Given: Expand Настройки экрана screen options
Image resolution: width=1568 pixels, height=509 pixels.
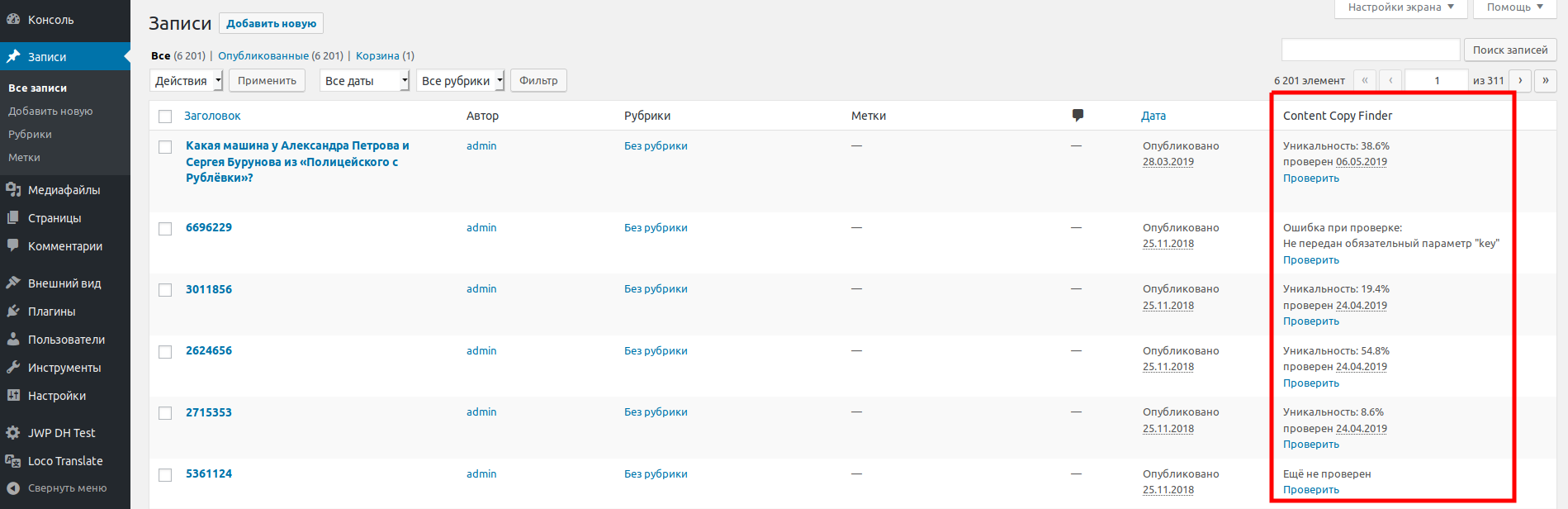Looking at the screenshot, I should click(x=1400, y=7).
